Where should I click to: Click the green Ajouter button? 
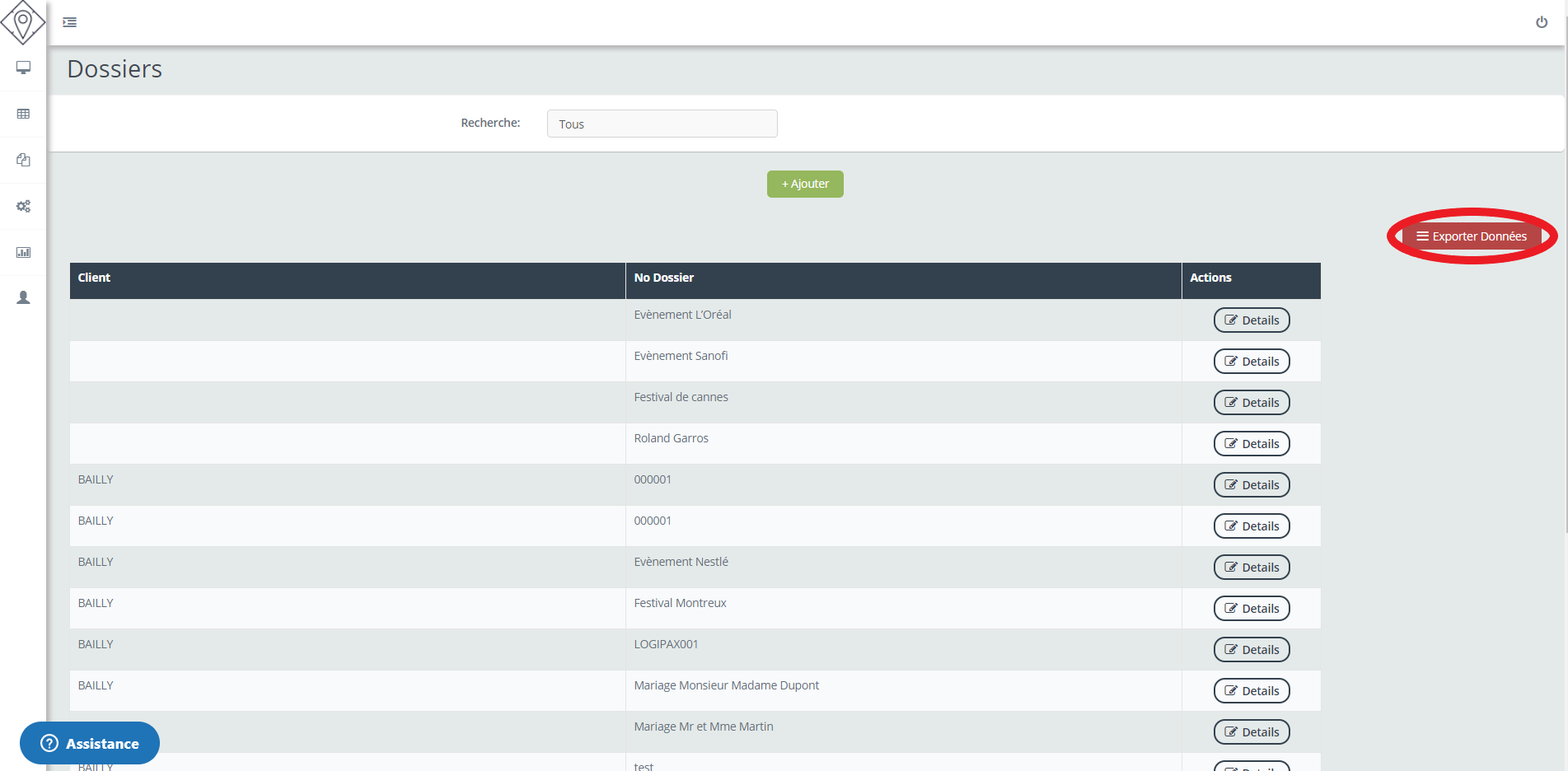point(805,184)
